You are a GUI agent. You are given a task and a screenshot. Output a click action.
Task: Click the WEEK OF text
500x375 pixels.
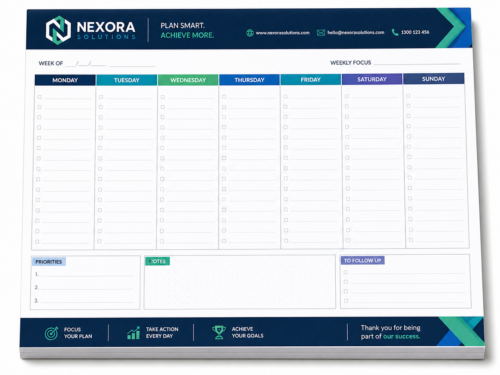(51, 63)
